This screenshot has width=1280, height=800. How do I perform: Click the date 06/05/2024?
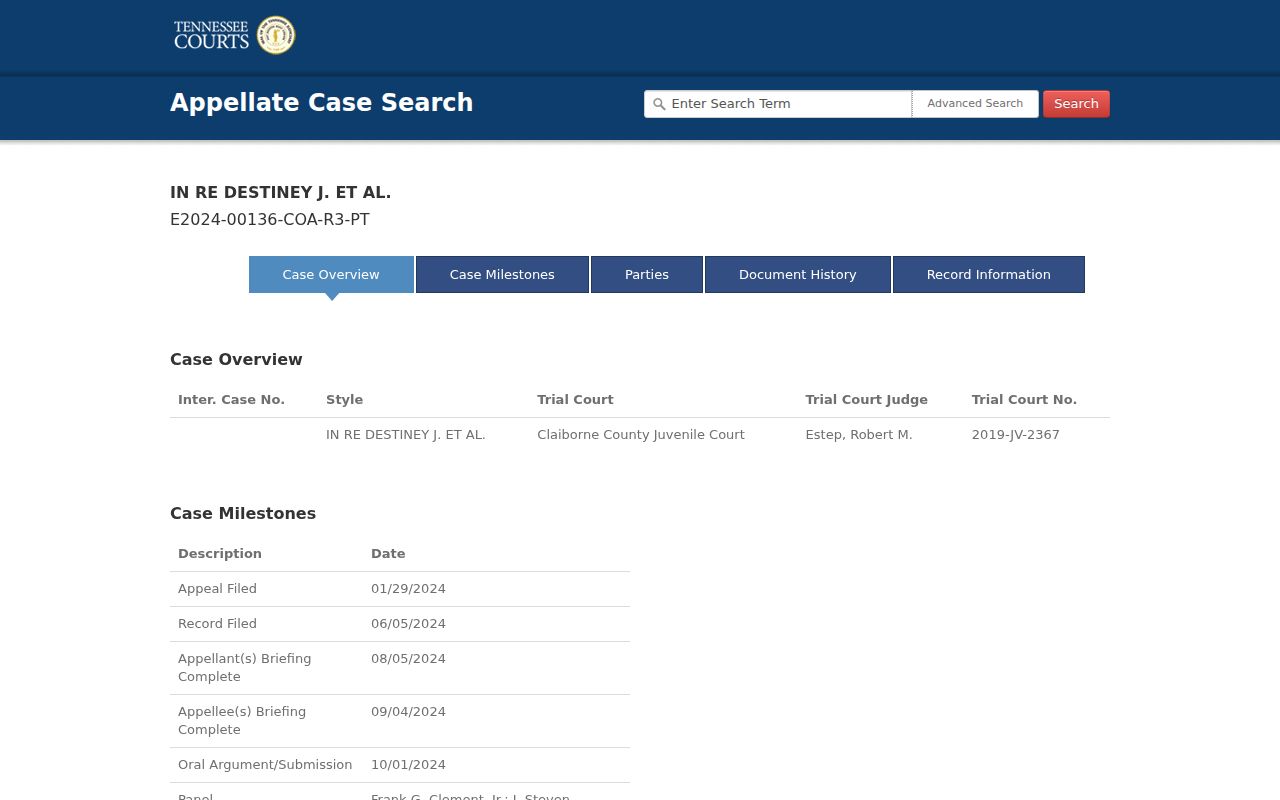[x=408, y=624]
